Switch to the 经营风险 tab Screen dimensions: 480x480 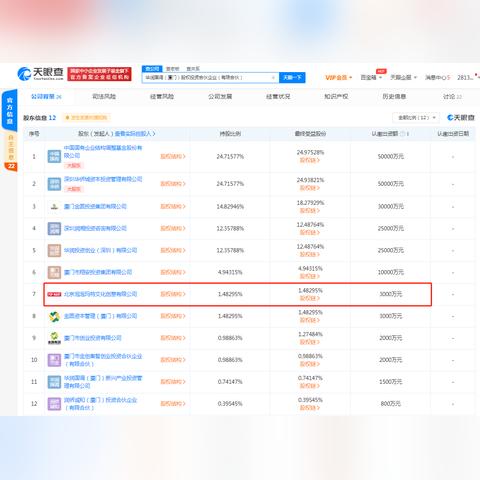[x=162, y=97]
